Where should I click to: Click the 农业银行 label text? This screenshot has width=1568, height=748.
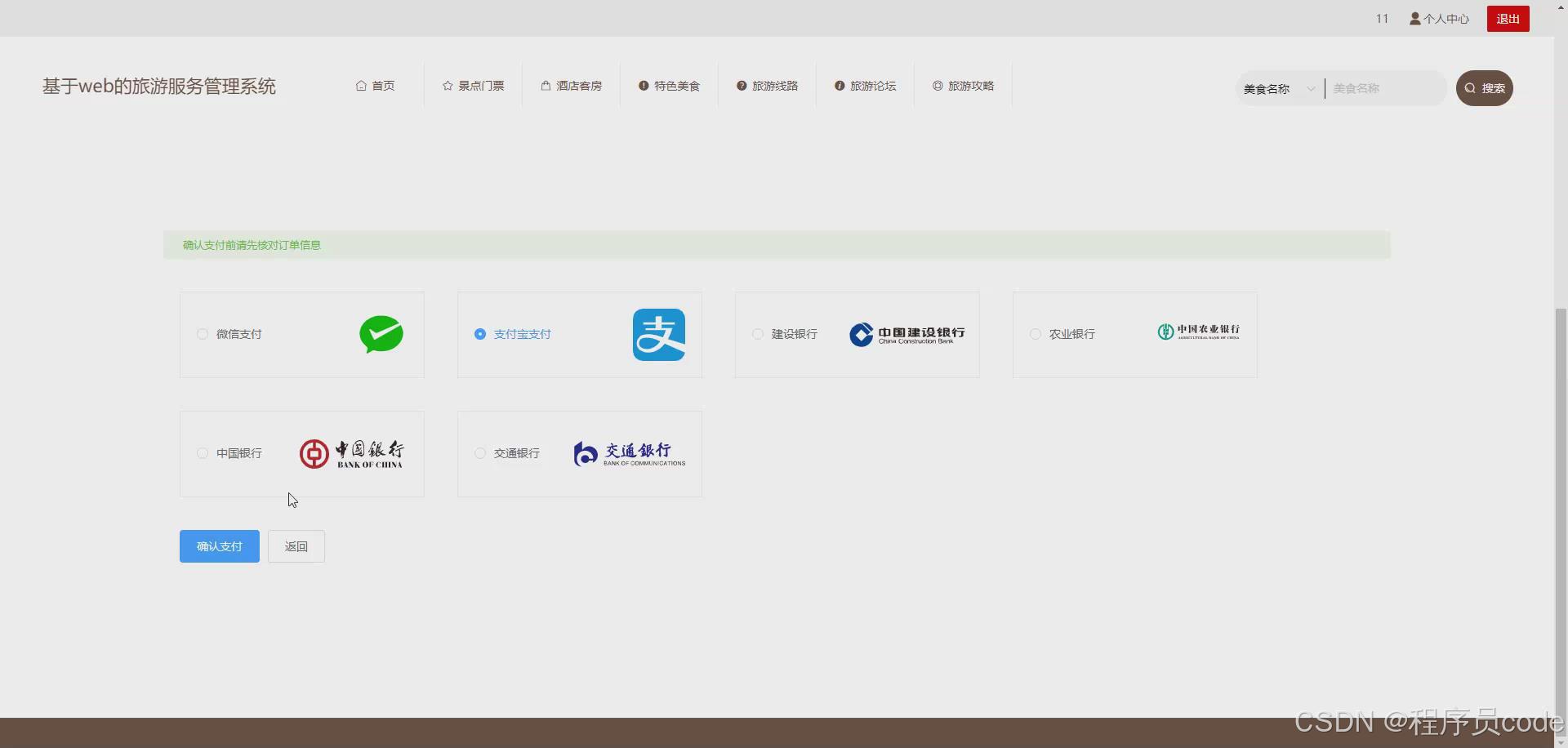pos(1072,334)
